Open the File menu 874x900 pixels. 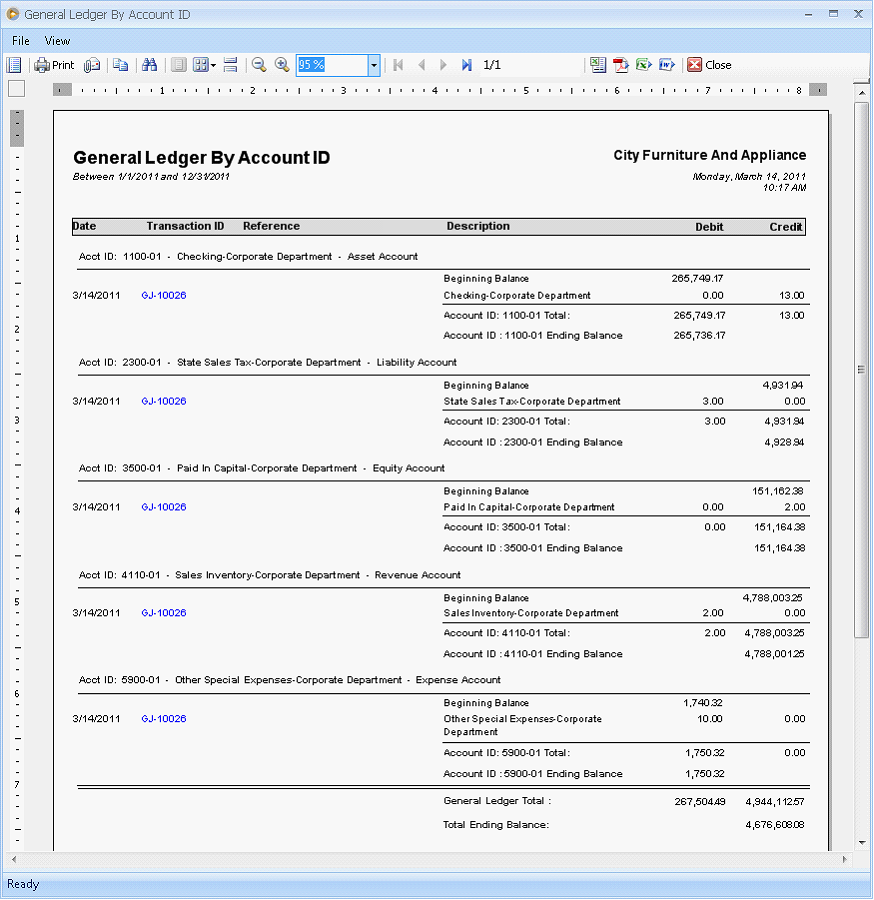click(18, 41)
